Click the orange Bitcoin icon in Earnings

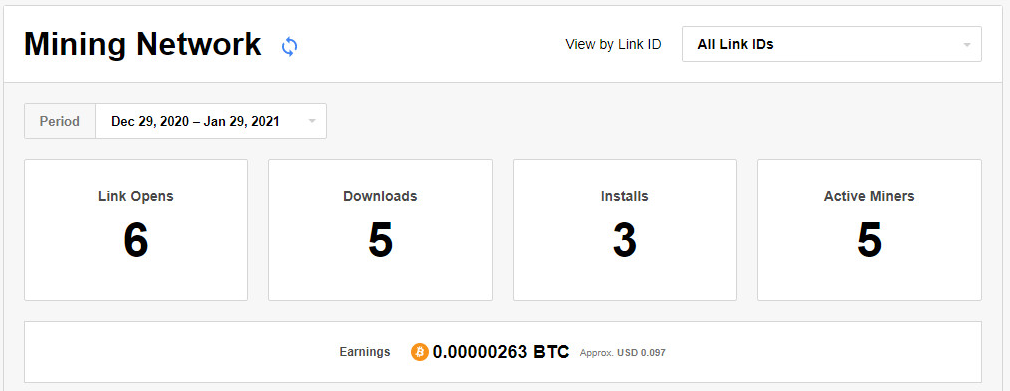pyautogui.click(x=419, y=352)
